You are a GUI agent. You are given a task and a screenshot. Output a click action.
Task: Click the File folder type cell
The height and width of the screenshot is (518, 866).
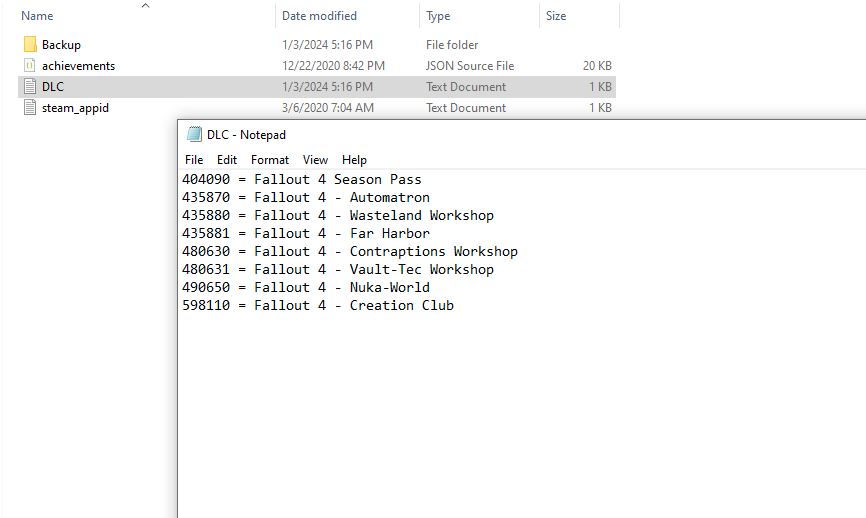coord(452,45)
